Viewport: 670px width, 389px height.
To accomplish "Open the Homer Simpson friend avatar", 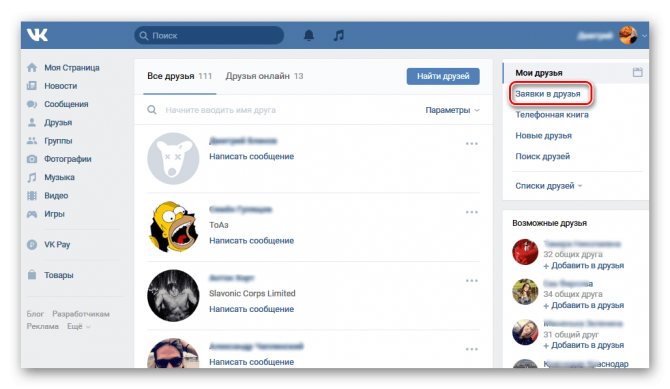I will [173, 227].
